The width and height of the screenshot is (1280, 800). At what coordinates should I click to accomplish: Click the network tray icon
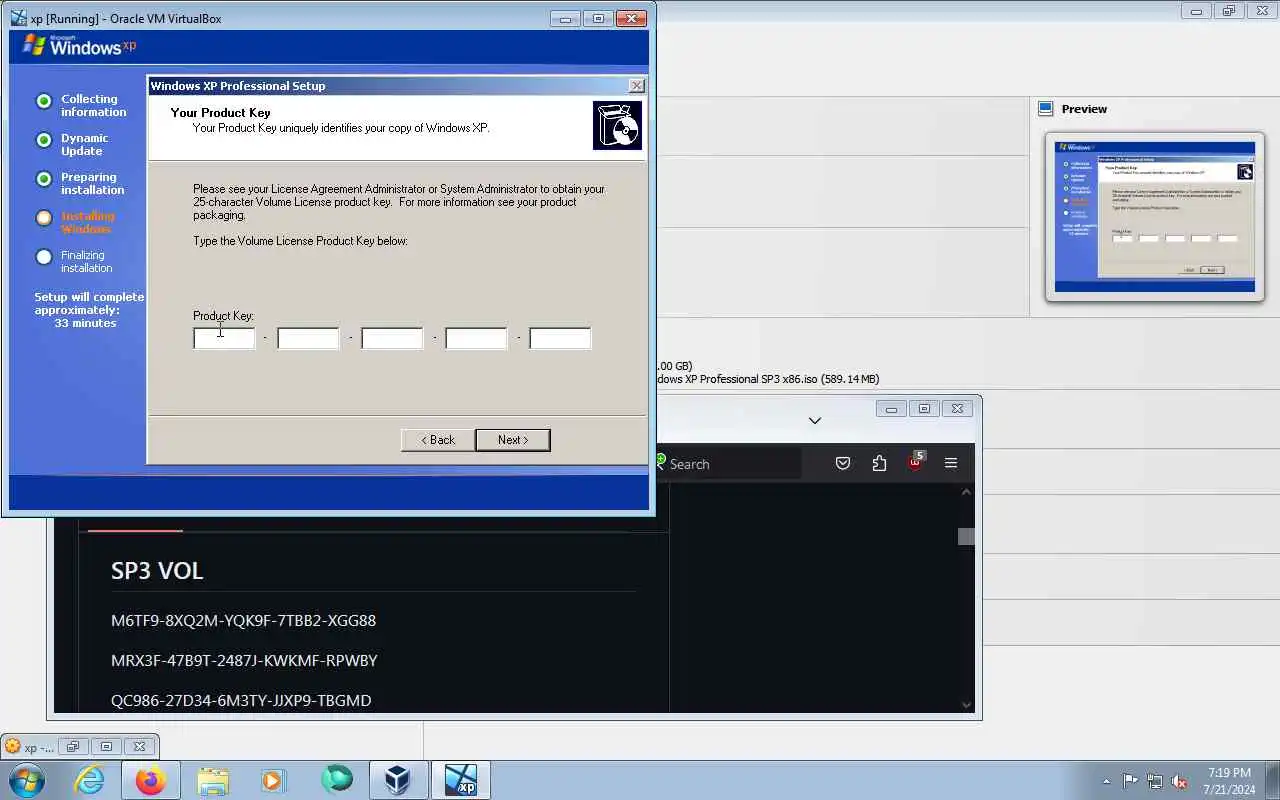(1155, 781)
